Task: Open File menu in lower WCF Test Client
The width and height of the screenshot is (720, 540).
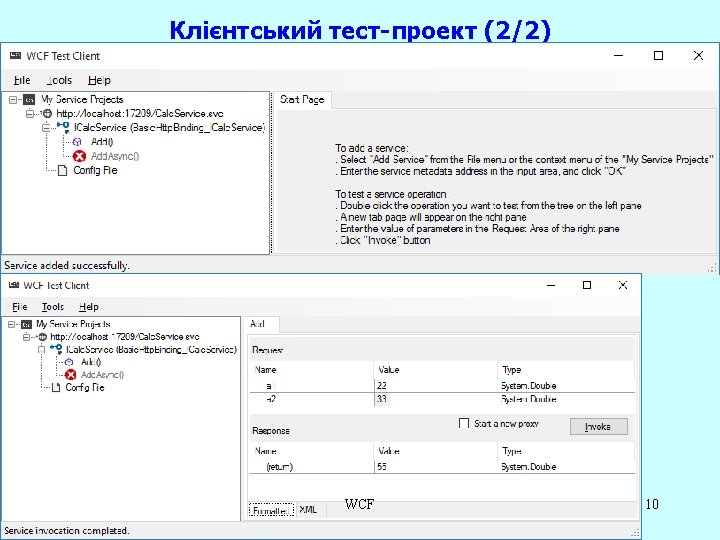Action: click(20, 307)
